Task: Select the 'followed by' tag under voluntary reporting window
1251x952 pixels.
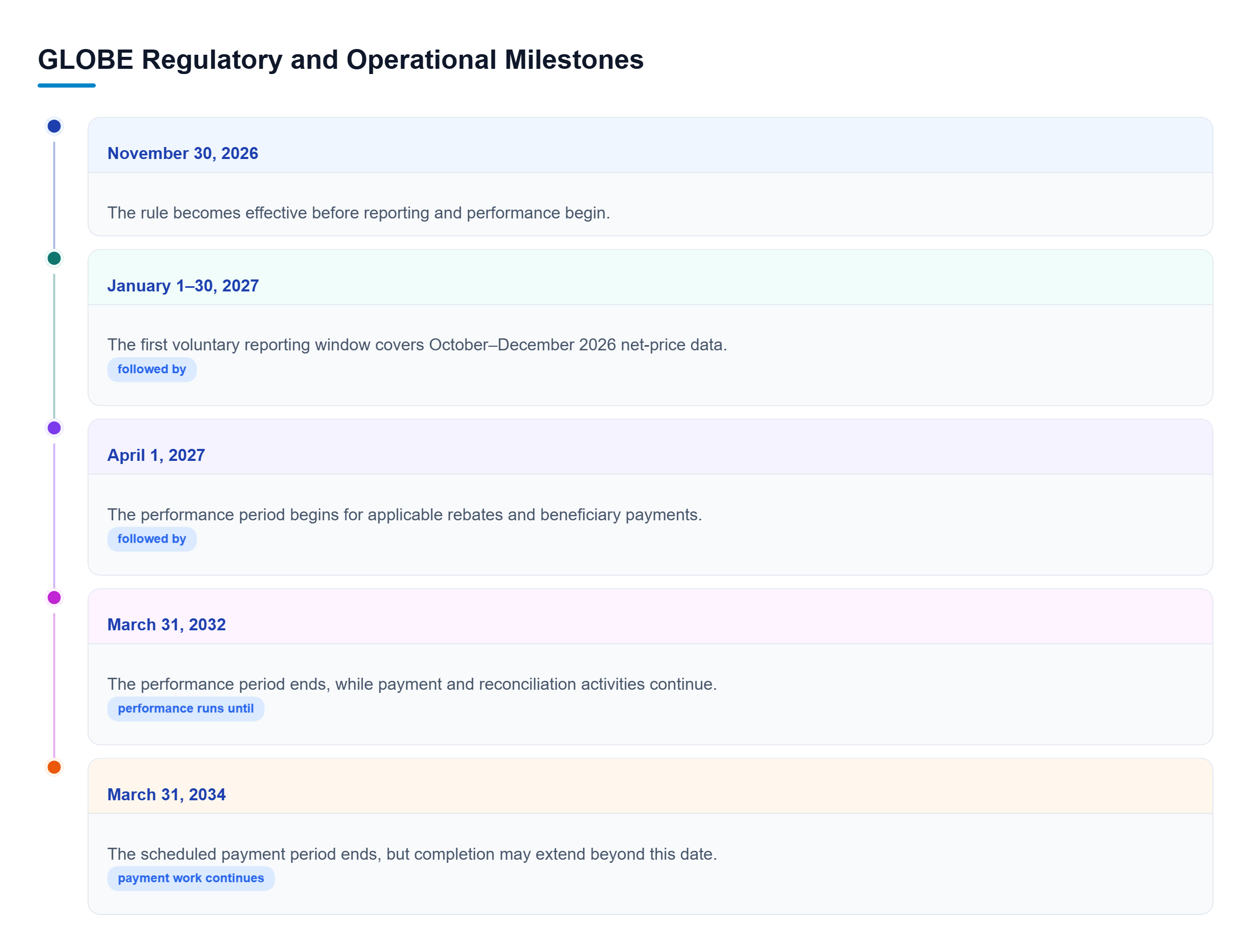Action: [x=152, y=370]
